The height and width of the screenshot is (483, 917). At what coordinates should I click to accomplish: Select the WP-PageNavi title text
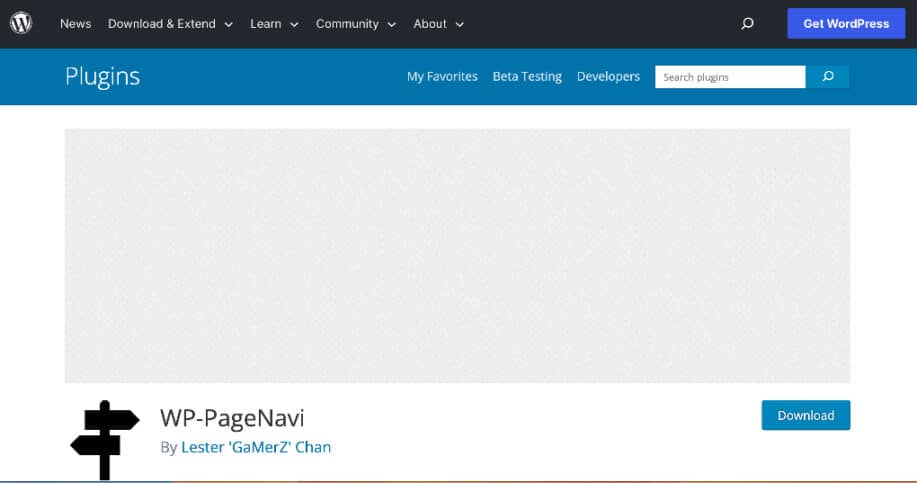(232, 418)
